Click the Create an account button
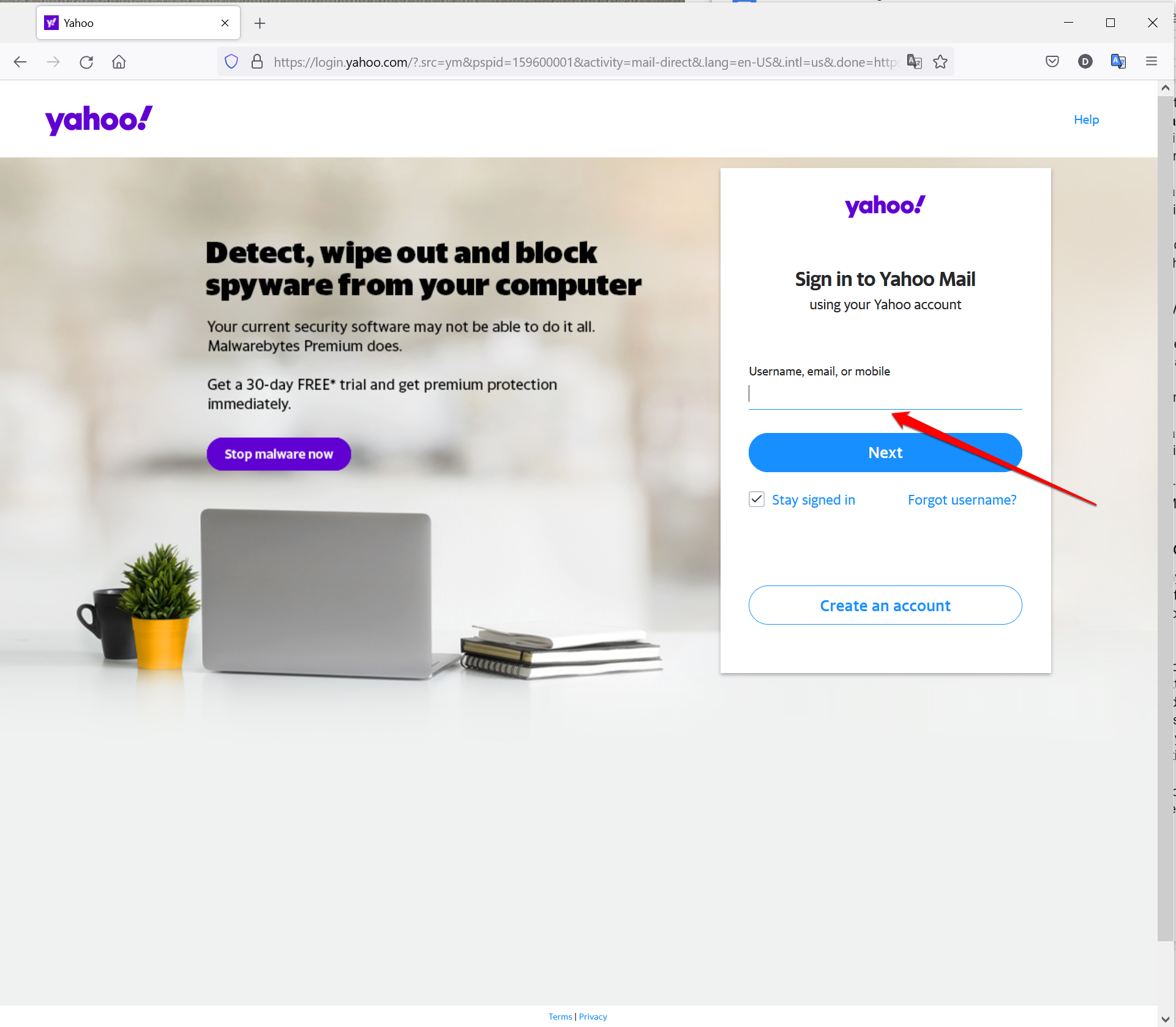Viewport: 1176px width, 1027px height. 885,605
